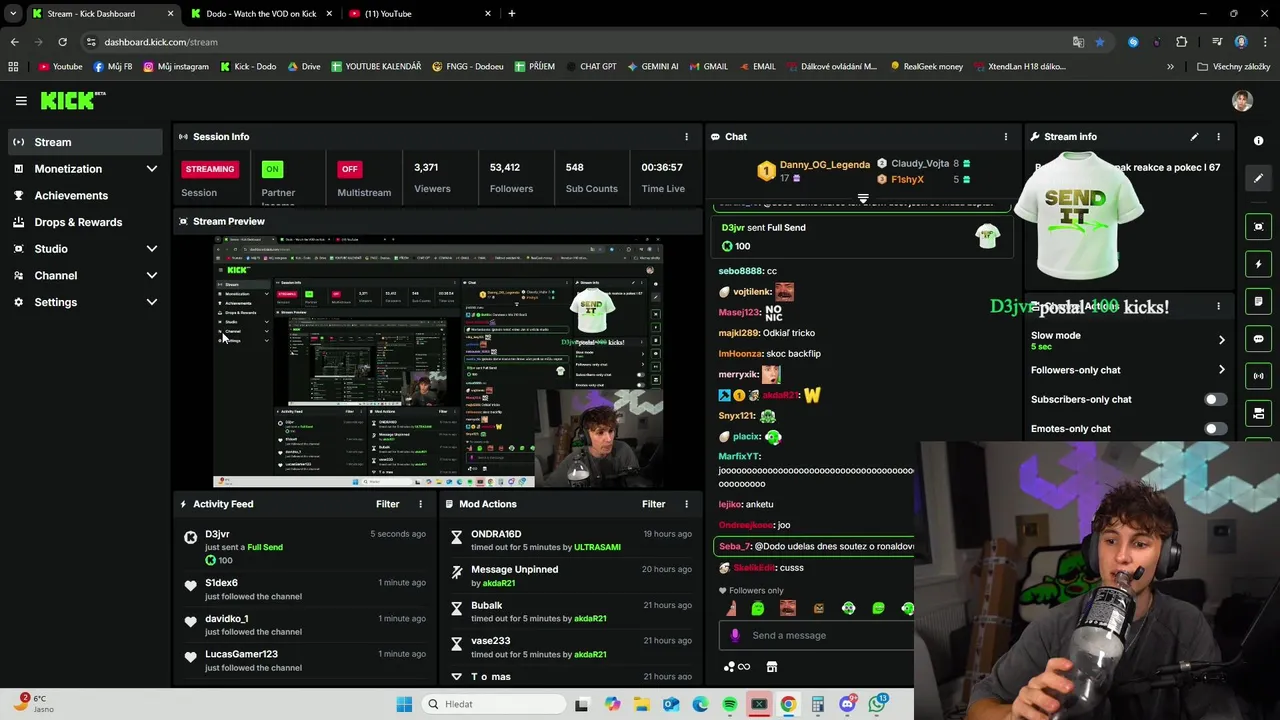This screenshot has height=720, width=1280.
Task: Click the chat bubble icon on right rail
Action: (x=1259, y=339)
